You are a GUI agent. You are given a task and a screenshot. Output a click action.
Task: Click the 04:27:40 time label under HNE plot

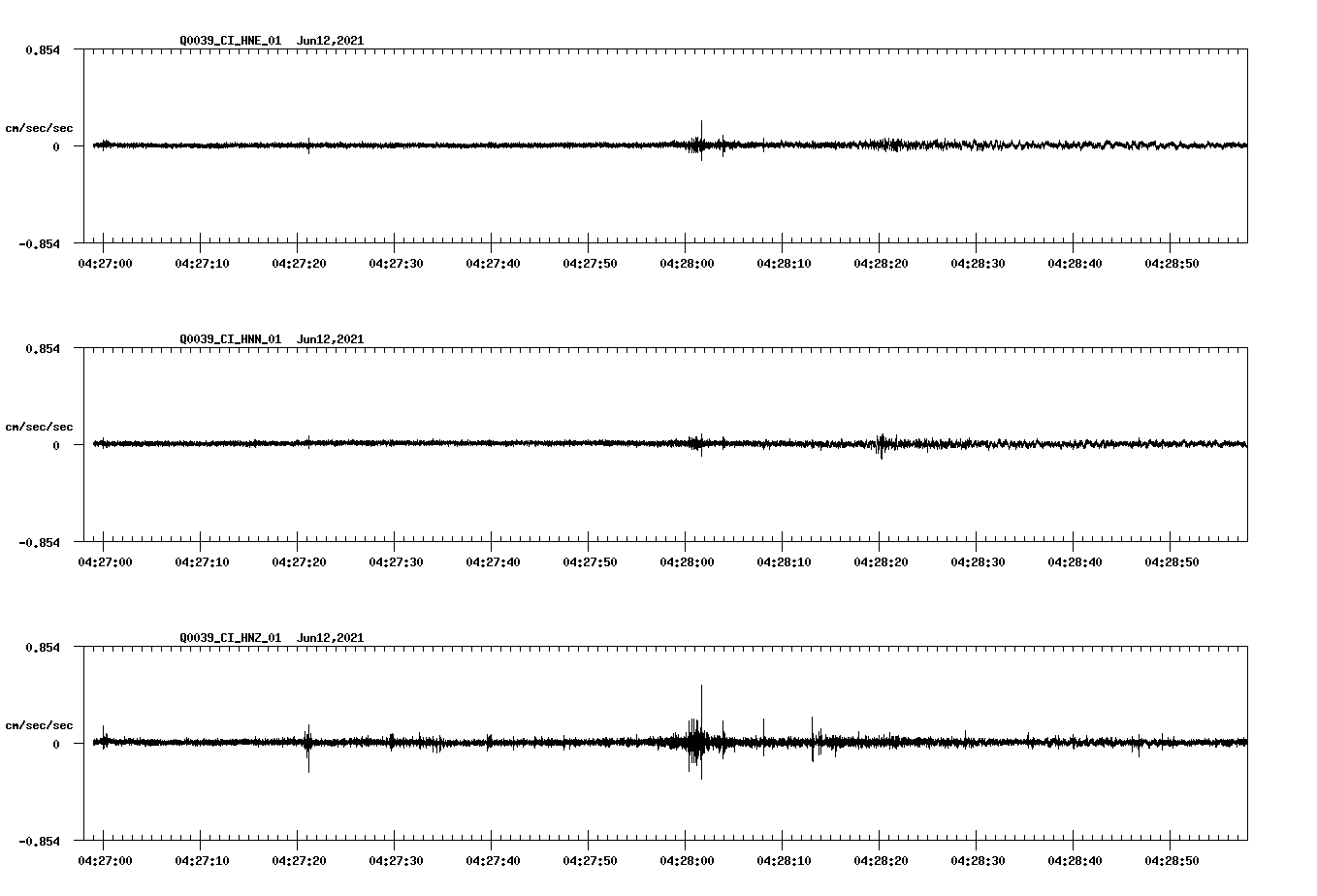[x=493, y=264]
